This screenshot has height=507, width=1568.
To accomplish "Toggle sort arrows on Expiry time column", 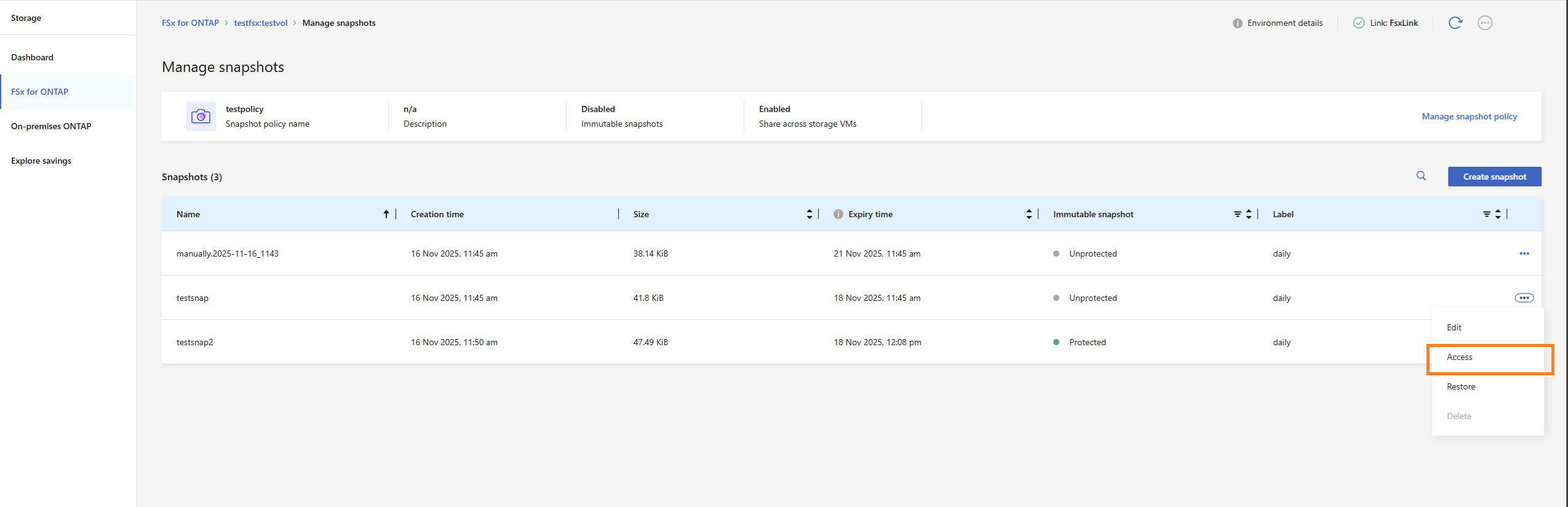I will tap(1029, 214).
